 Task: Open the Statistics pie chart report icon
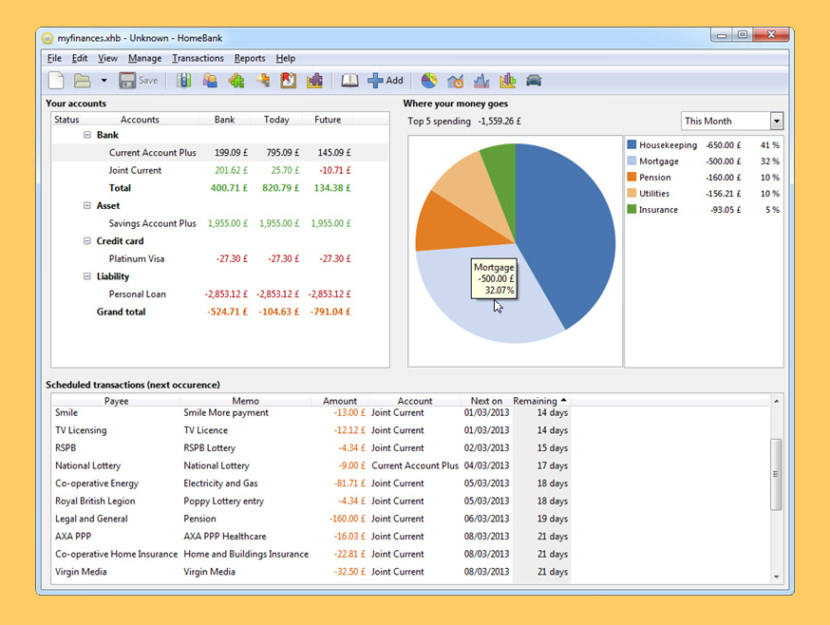pos(429,80)
